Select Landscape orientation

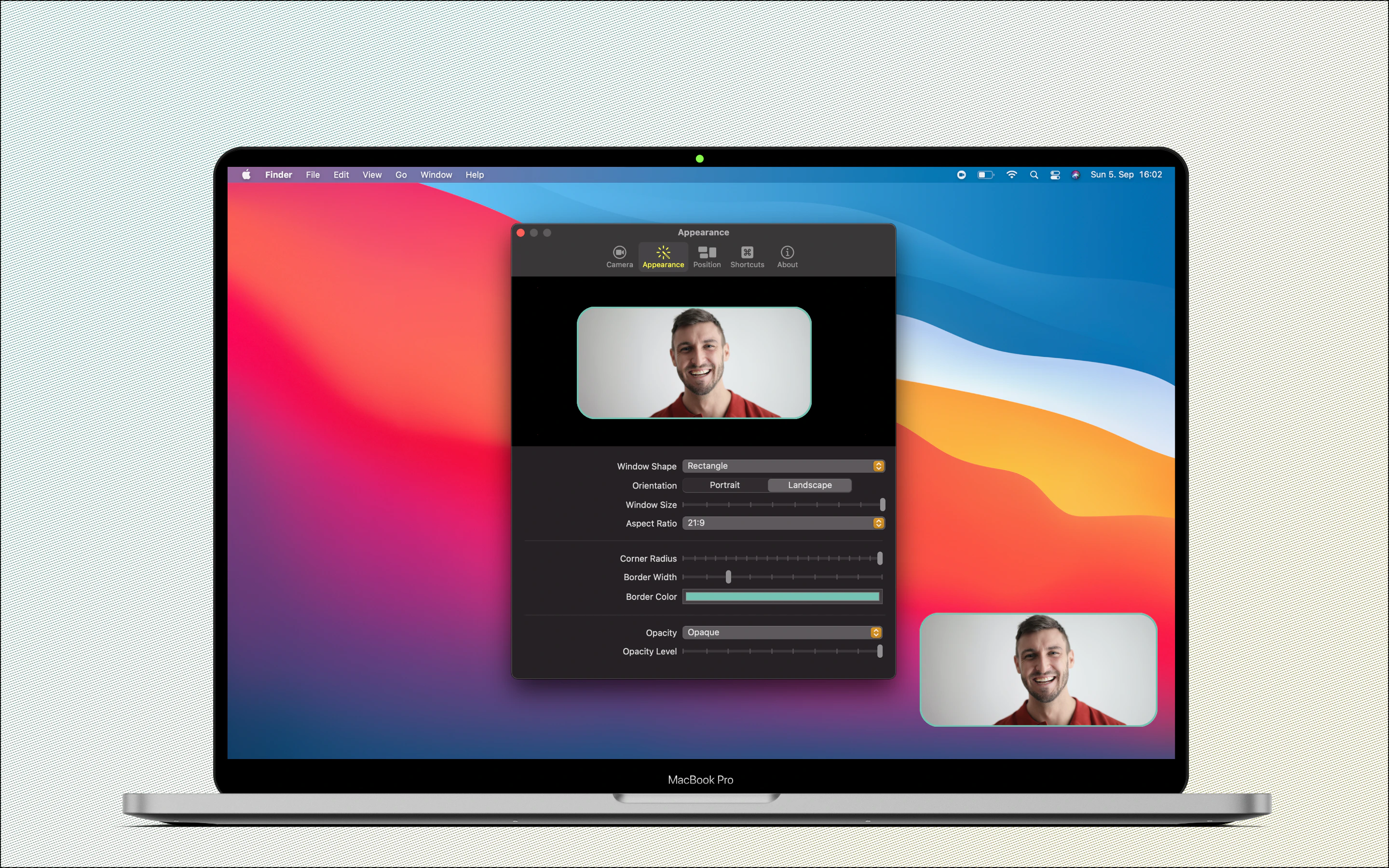(x=809, y=485)
